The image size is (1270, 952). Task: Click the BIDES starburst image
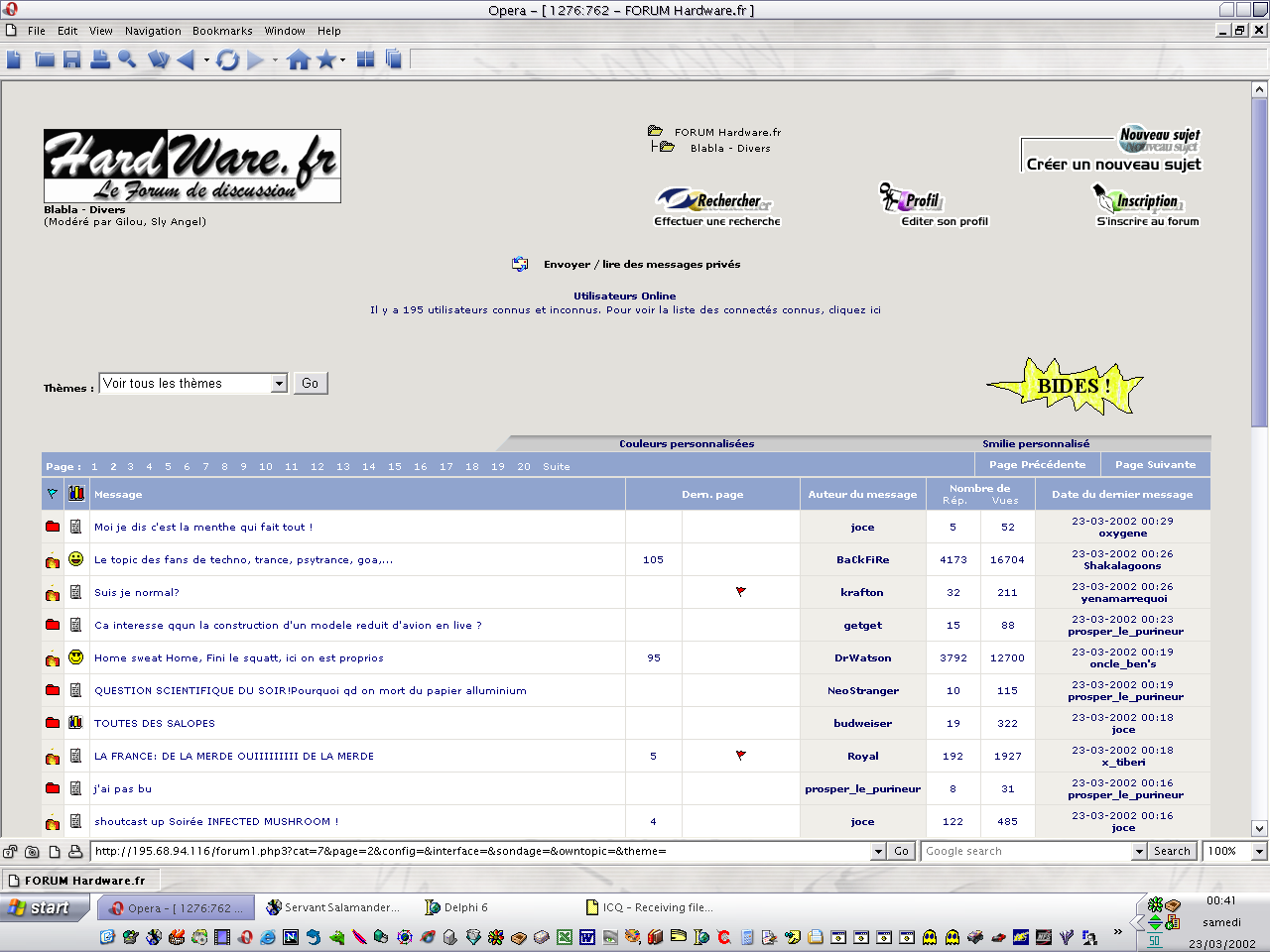1067,386
